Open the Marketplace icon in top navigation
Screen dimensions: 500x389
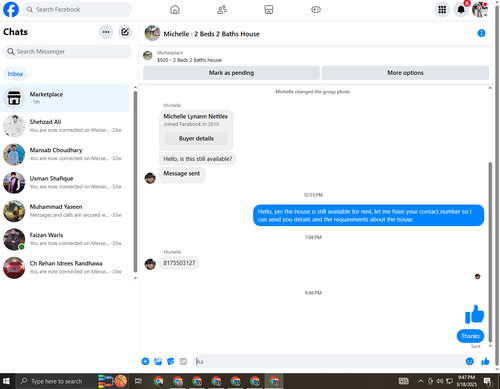point(269,10)
